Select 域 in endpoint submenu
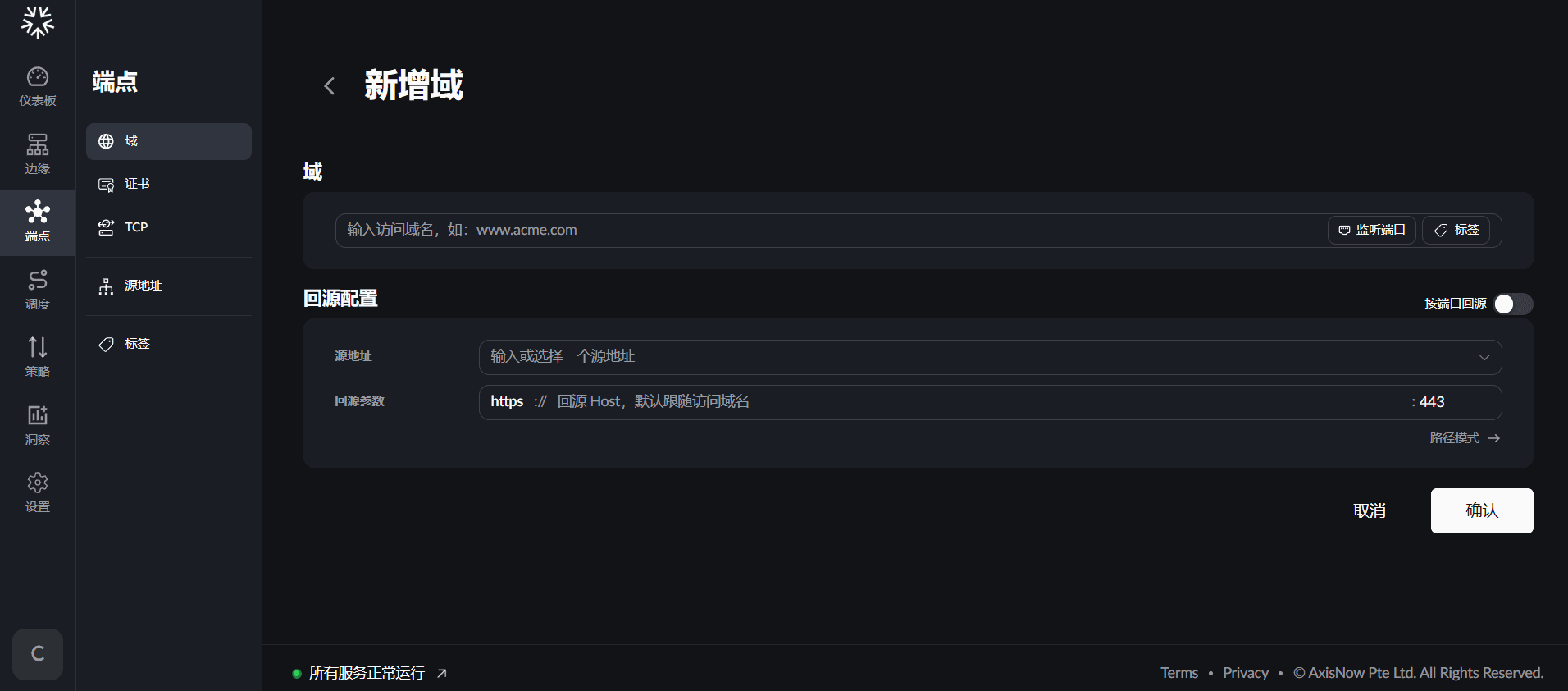 tap(169, 141)
